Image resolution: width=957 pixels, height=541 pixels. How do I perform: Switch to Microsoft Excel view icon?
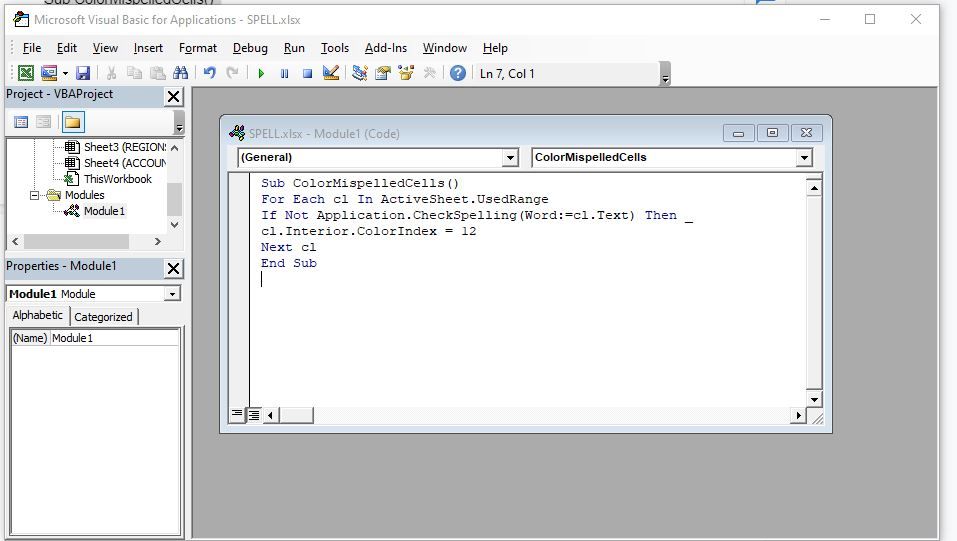pos(26,73)
